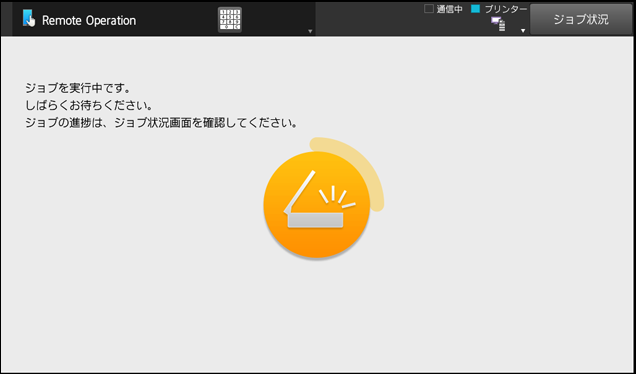Click the printer job status icon

(x=498, y=24)
